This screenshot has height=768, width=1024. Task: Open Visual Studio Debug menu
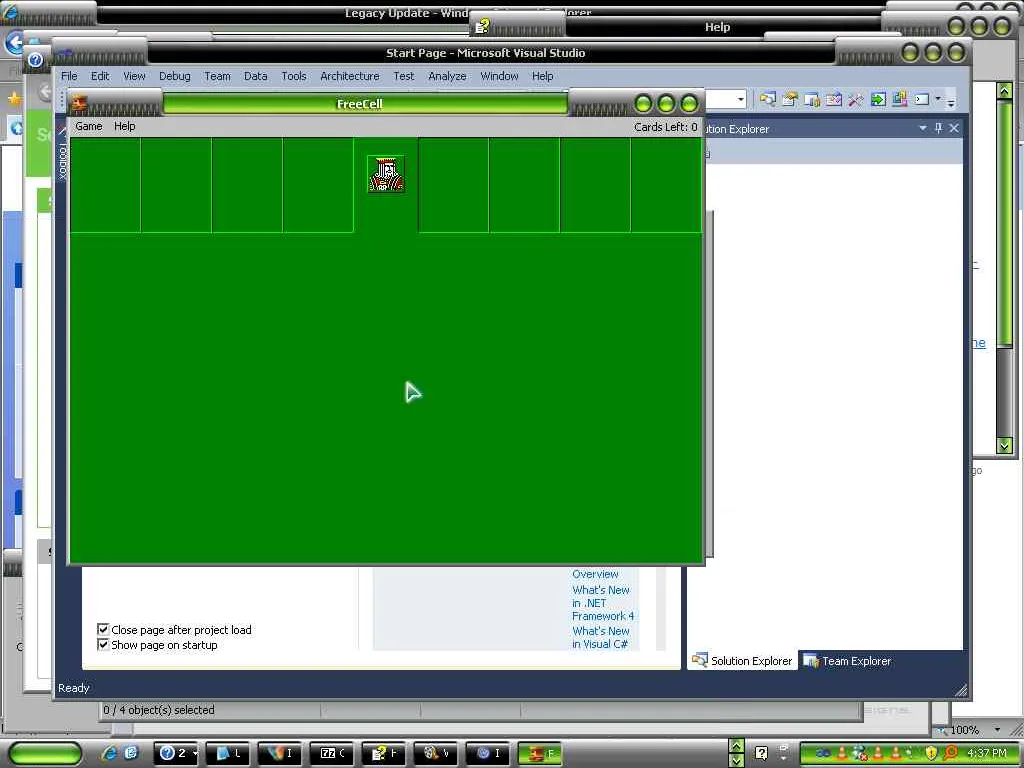tap(175, 76)
